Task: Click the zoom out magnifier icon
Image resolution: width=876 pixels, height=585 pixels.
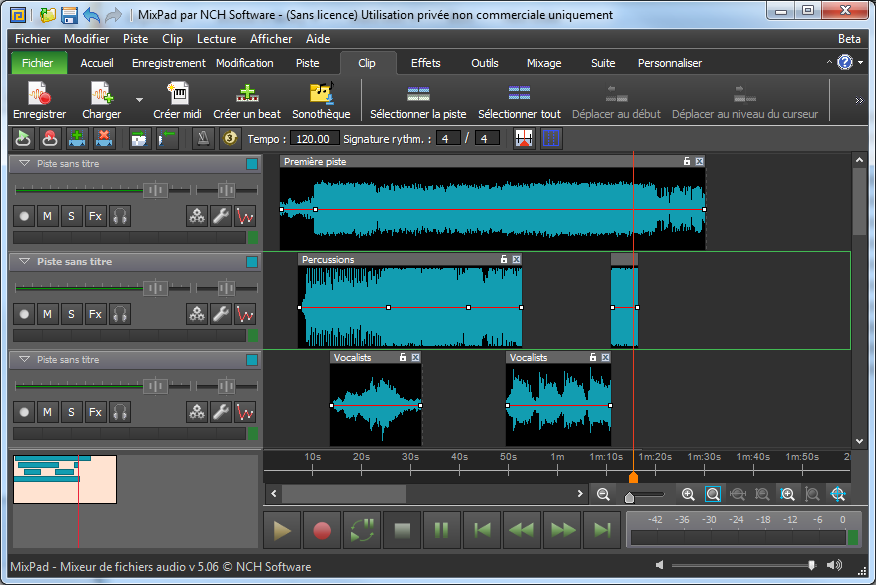Action: tap(603, 494)
